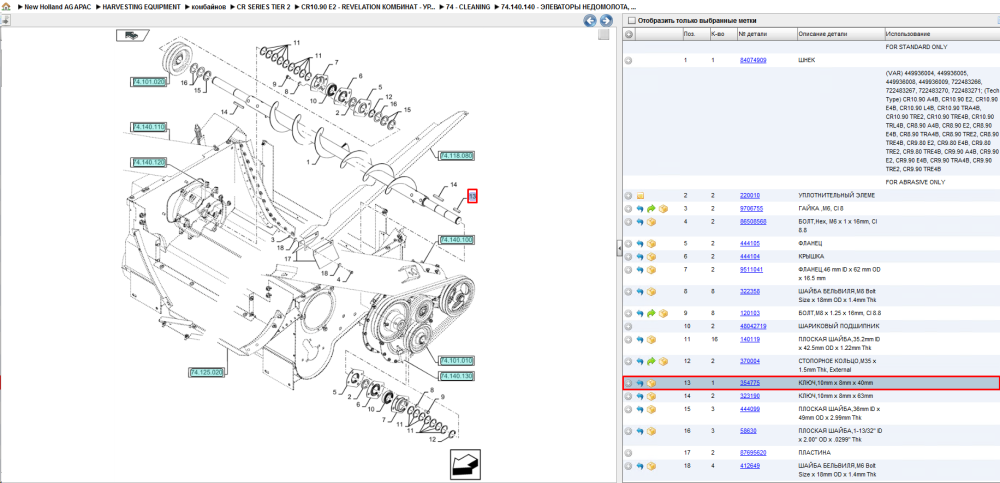Click blue arrow icon on part 140119 row
The height and width of the screenshot is (483, 1000).
pyautogui.click(x=640, y=339)
